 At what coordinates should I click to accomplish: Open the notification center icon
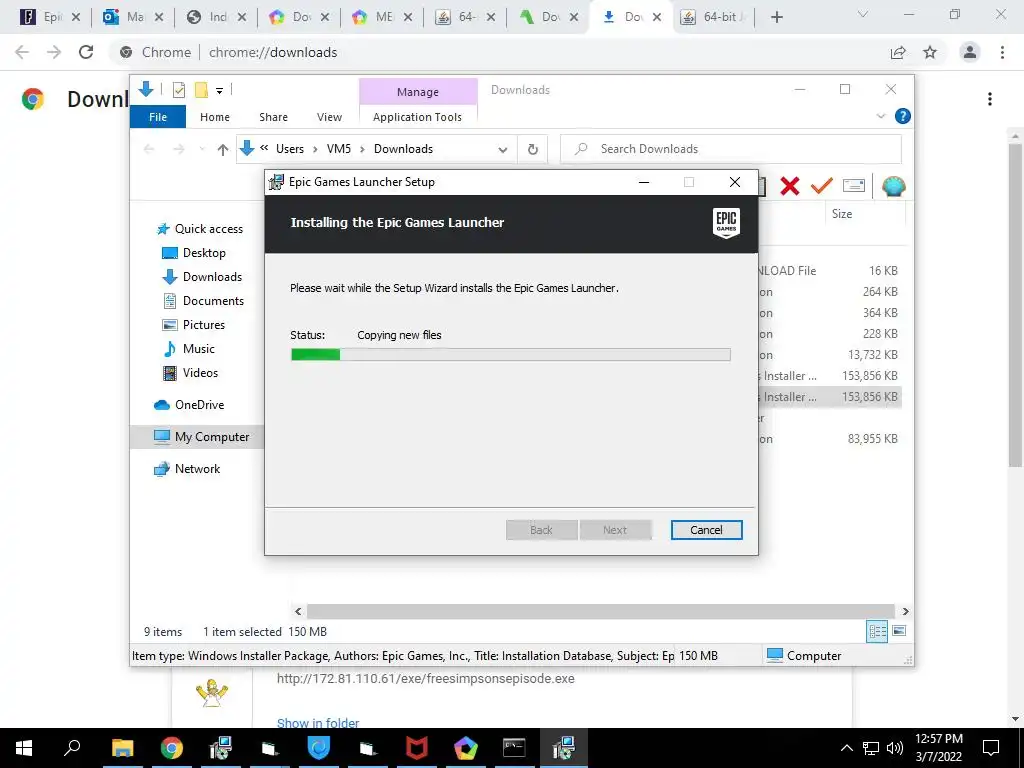click(x=991, y=748)
